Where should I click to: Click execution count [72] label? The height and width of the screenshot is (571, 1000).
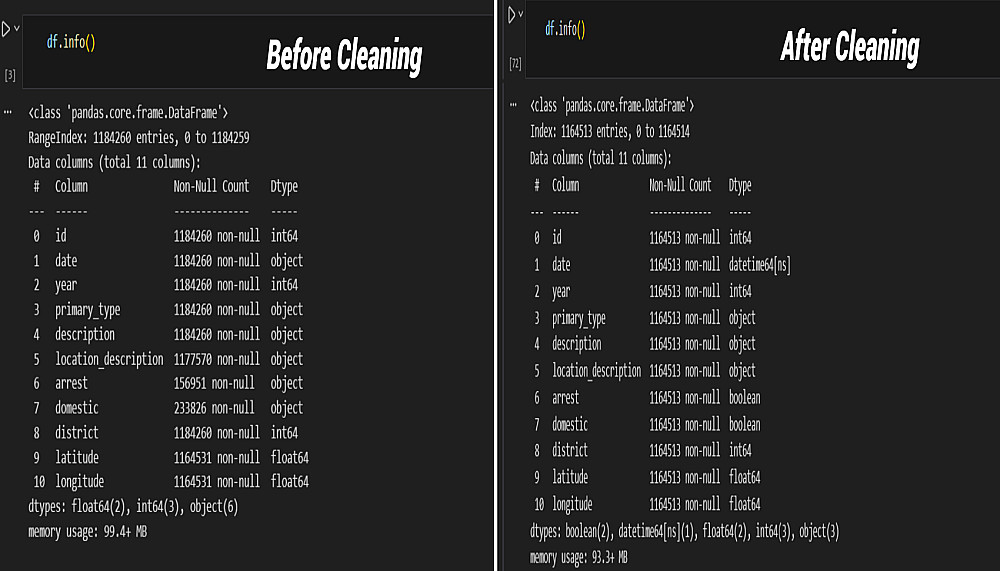[x=515, y=64]
